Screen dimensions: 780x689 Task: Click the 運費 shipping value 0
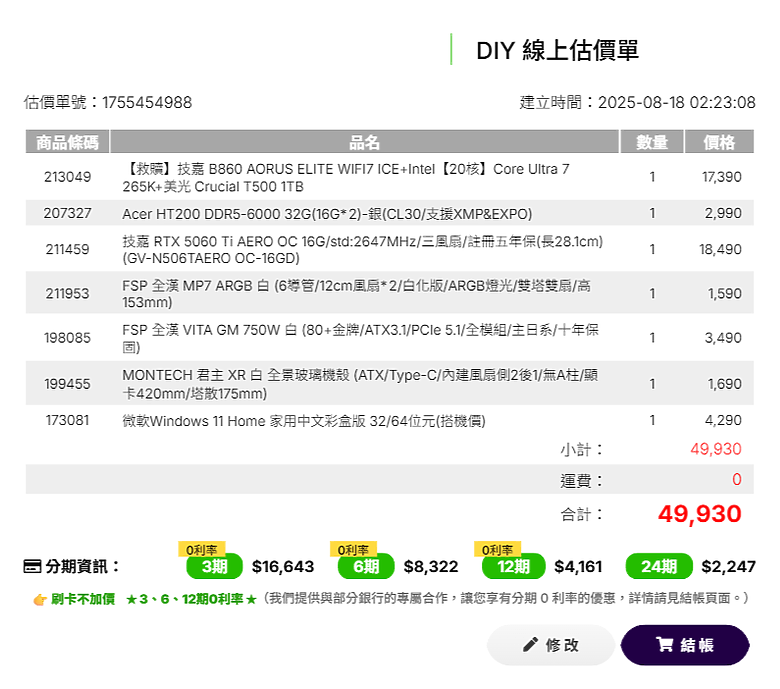click(x=737, y=480)
